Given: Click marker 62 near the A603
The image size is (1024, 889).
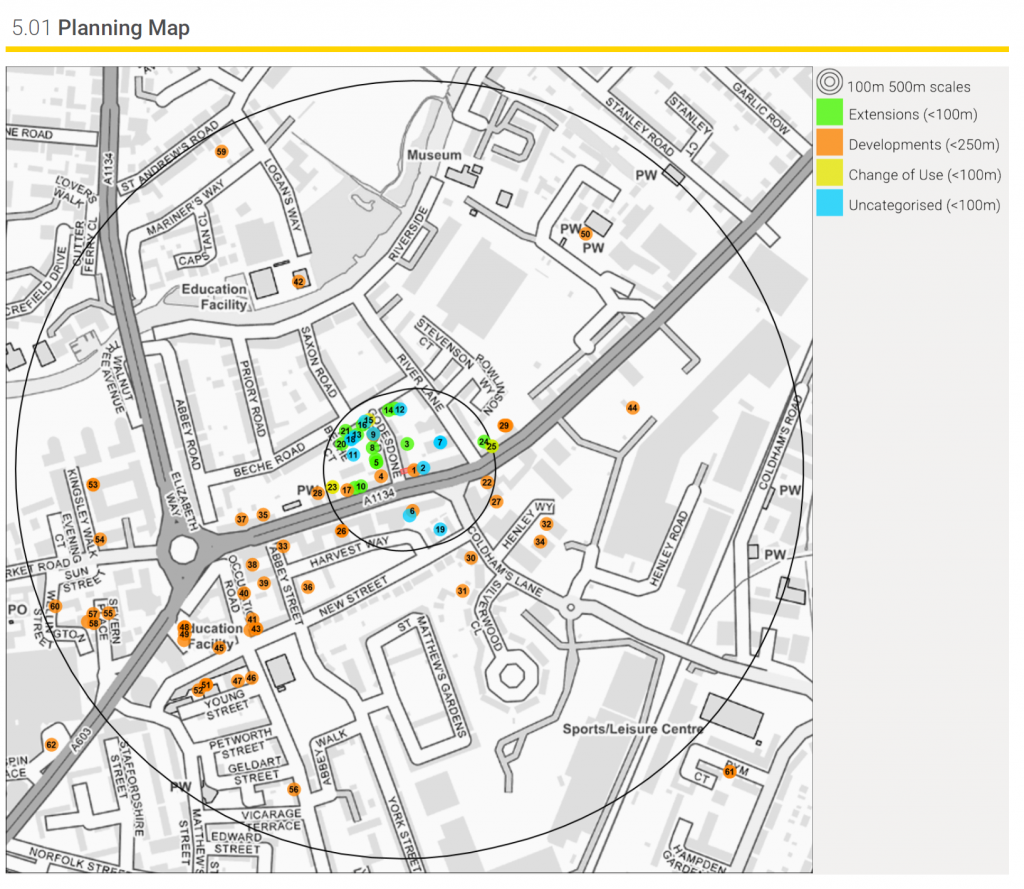Looking at the screenshot, I should (51, 745).
